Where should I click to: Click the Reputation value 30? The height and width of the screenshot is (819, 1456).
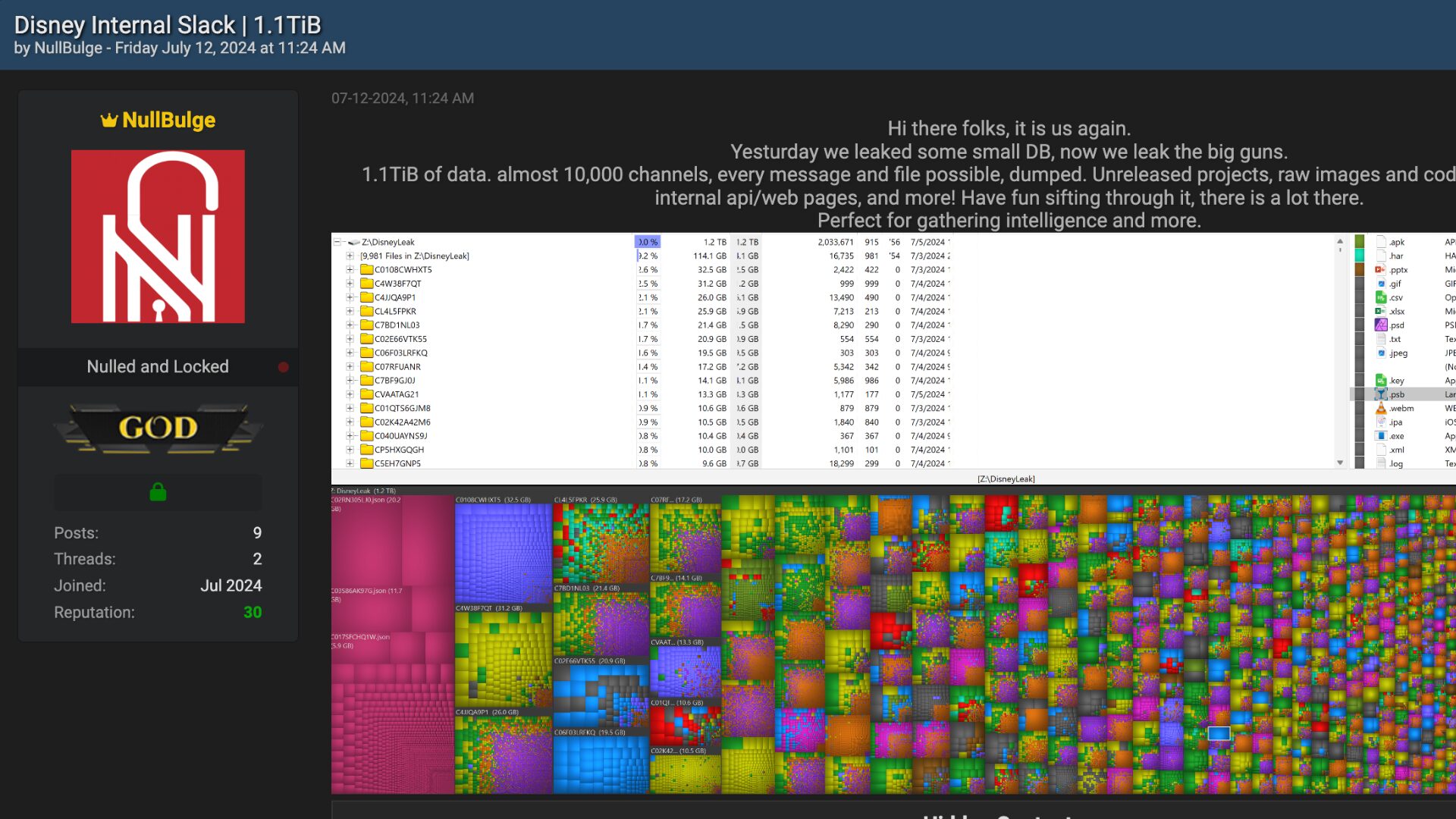point(253,613)
